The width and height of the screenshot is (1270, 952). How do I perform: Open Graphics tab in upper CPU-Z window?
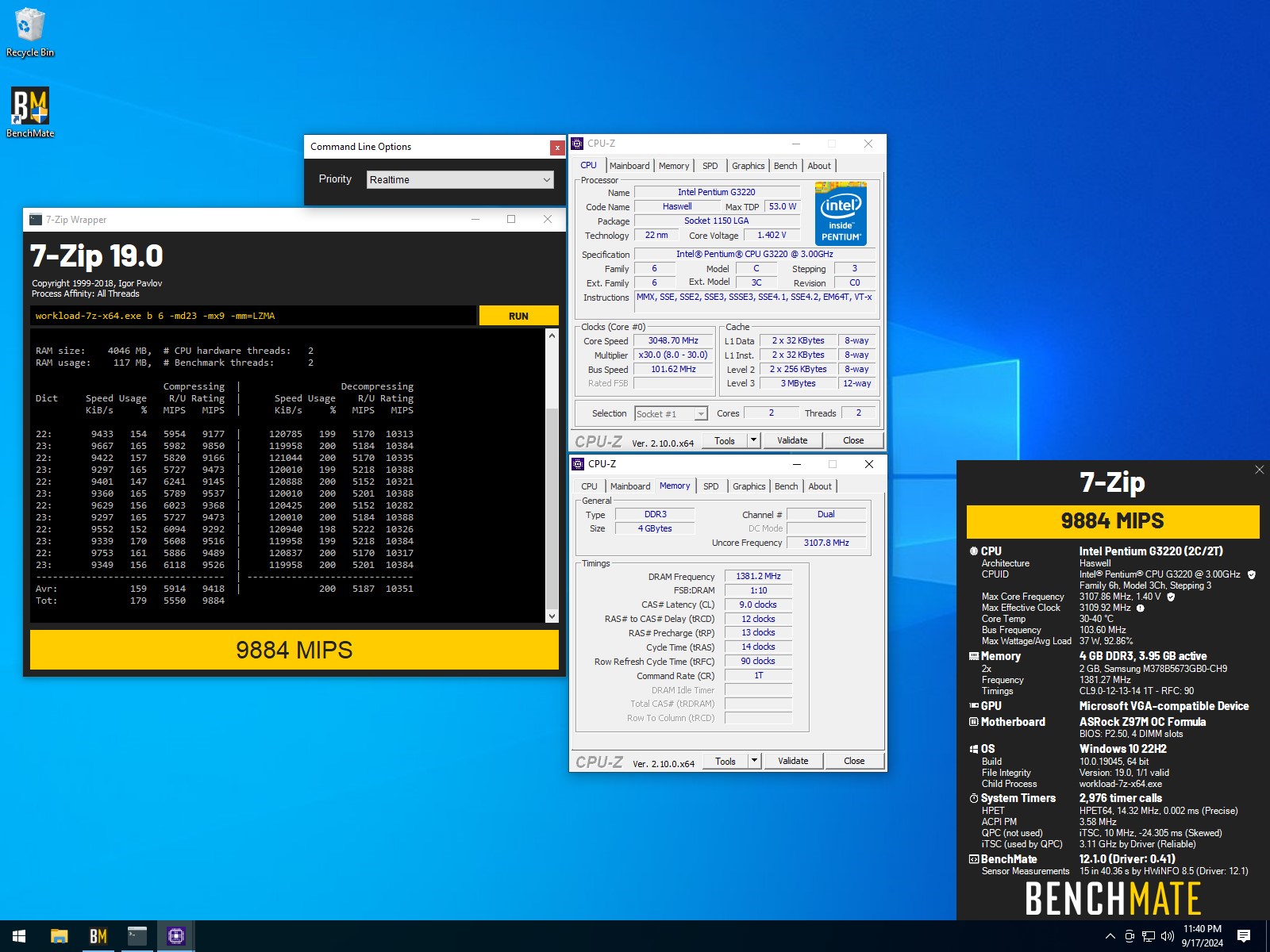[x=749, y=166]
